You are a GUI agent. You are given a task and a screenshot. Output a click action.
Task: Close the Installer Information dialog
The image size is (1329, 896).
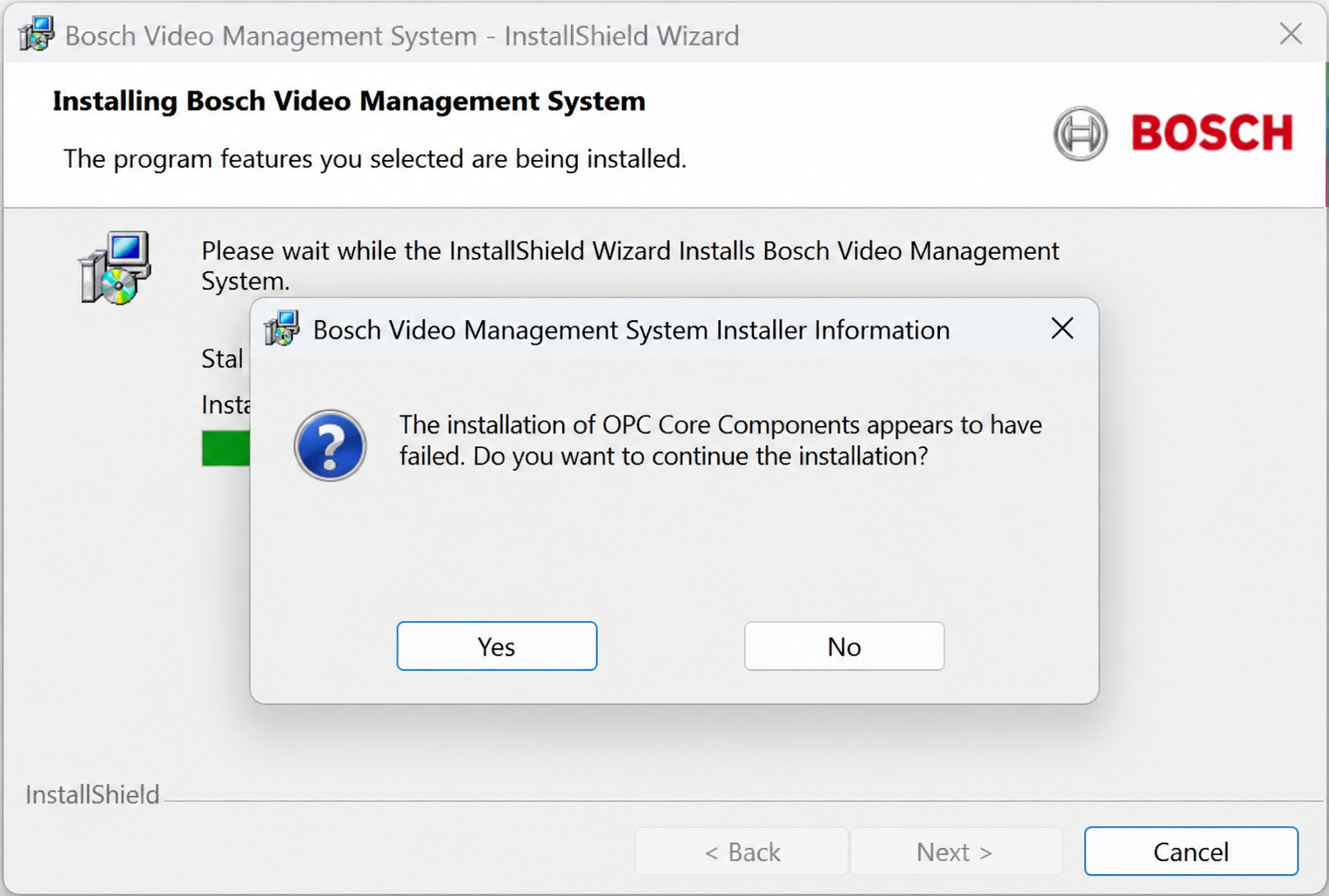(1062, 329)
